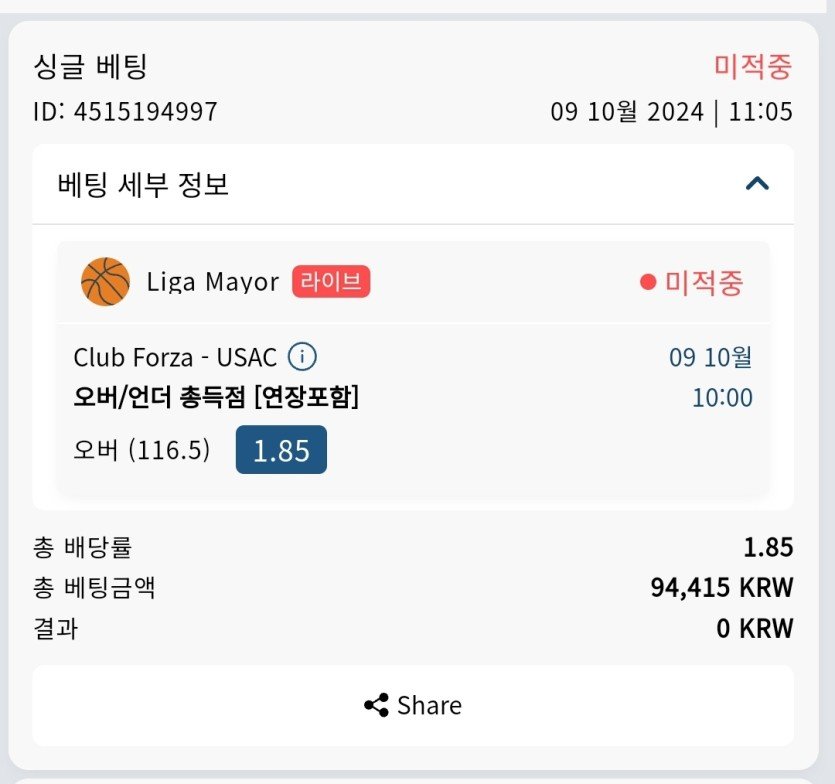This screenshot has width=835, height=784.
Task: Click the 0 KRW result value
Action: point(754,629)
